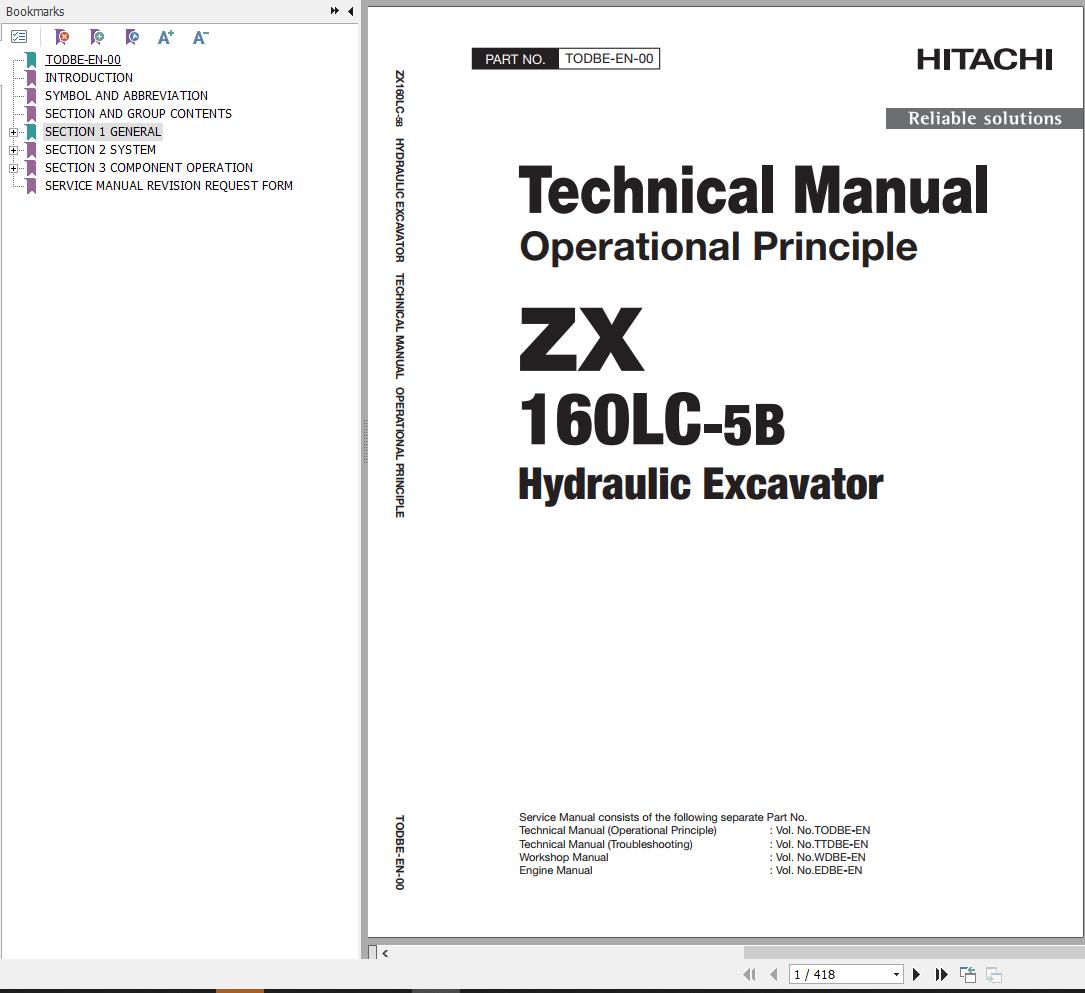Click the Engine Manual line
1085x993 pixels.
556,871
